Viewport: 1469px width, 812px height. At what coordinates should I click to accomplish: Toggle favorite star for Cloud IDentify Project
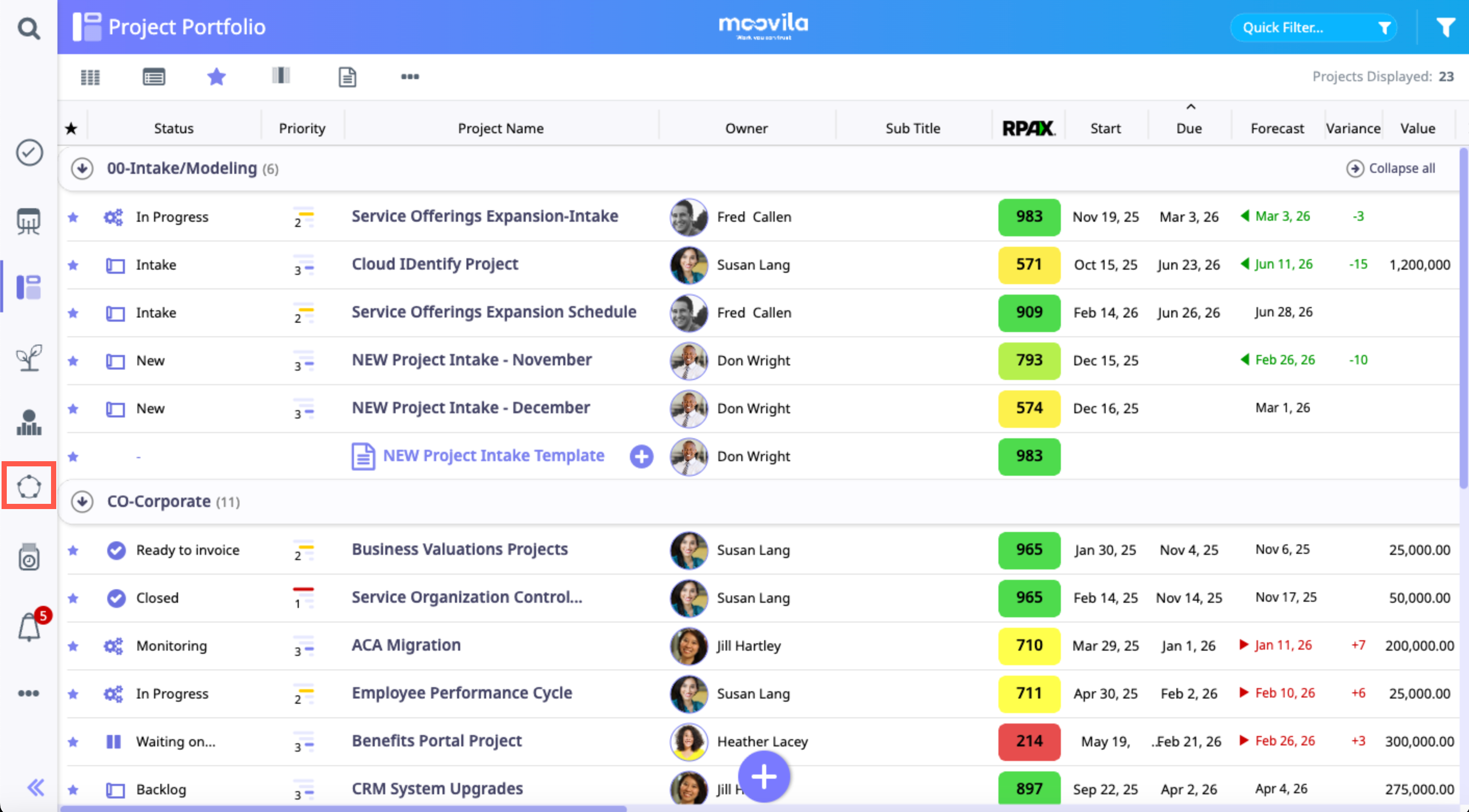73,265
